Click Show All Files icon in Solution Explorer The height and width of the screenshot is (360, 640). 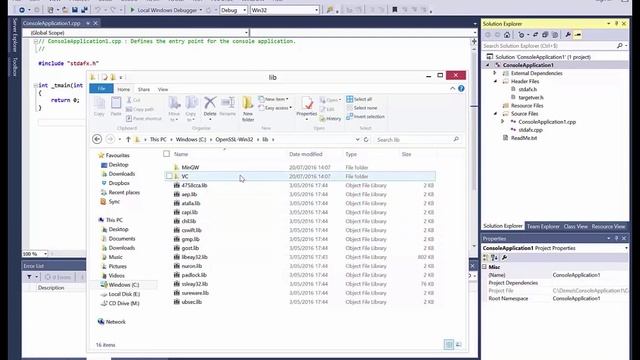point(555,35)
